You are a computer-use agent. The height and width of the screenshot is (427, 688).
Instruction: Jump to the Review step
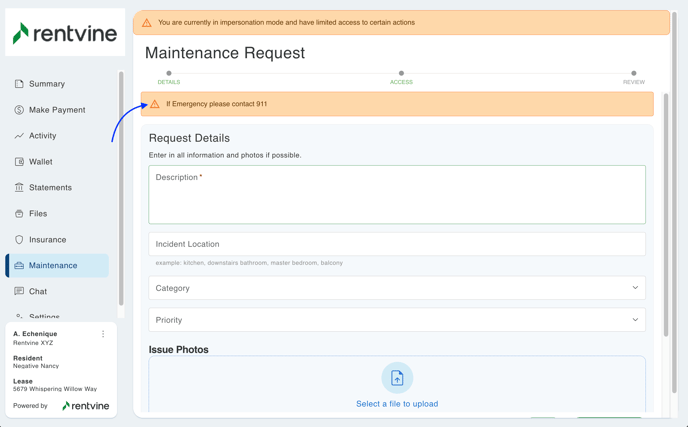[633, 76]
